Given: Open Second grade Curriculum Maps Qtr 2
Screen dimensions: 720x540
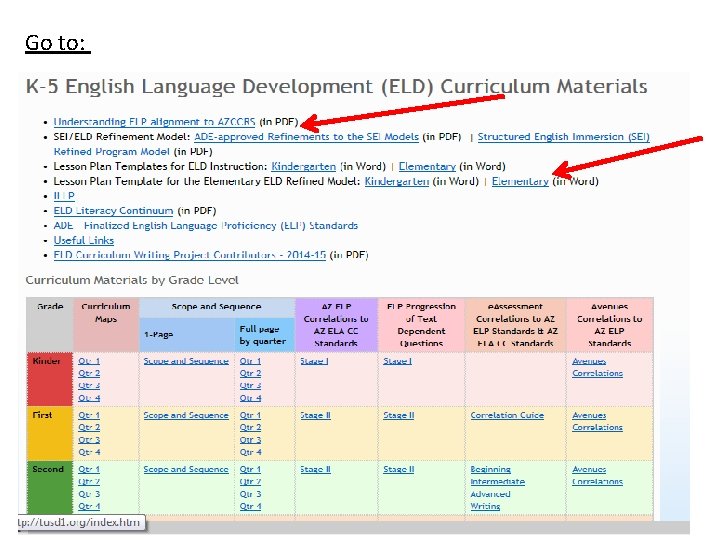Looking at the screenshot, I should click(x=89, y=482).
